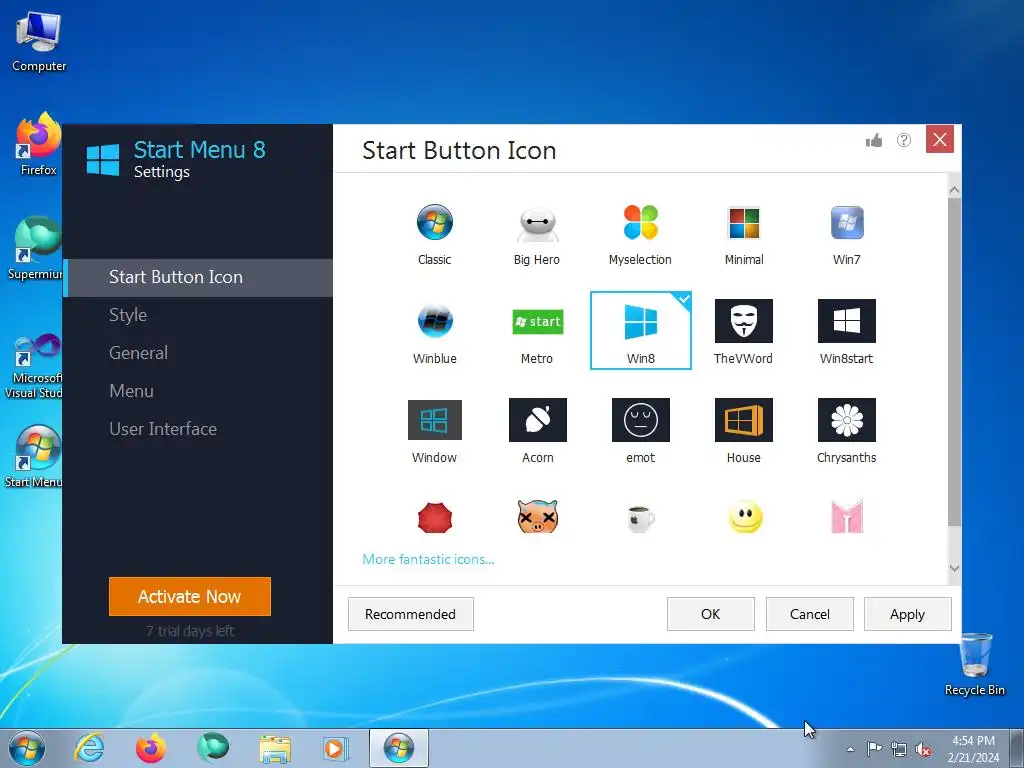
Task: Click the Start Menu 8 taskbar button
Action: (x=399, y=748)
